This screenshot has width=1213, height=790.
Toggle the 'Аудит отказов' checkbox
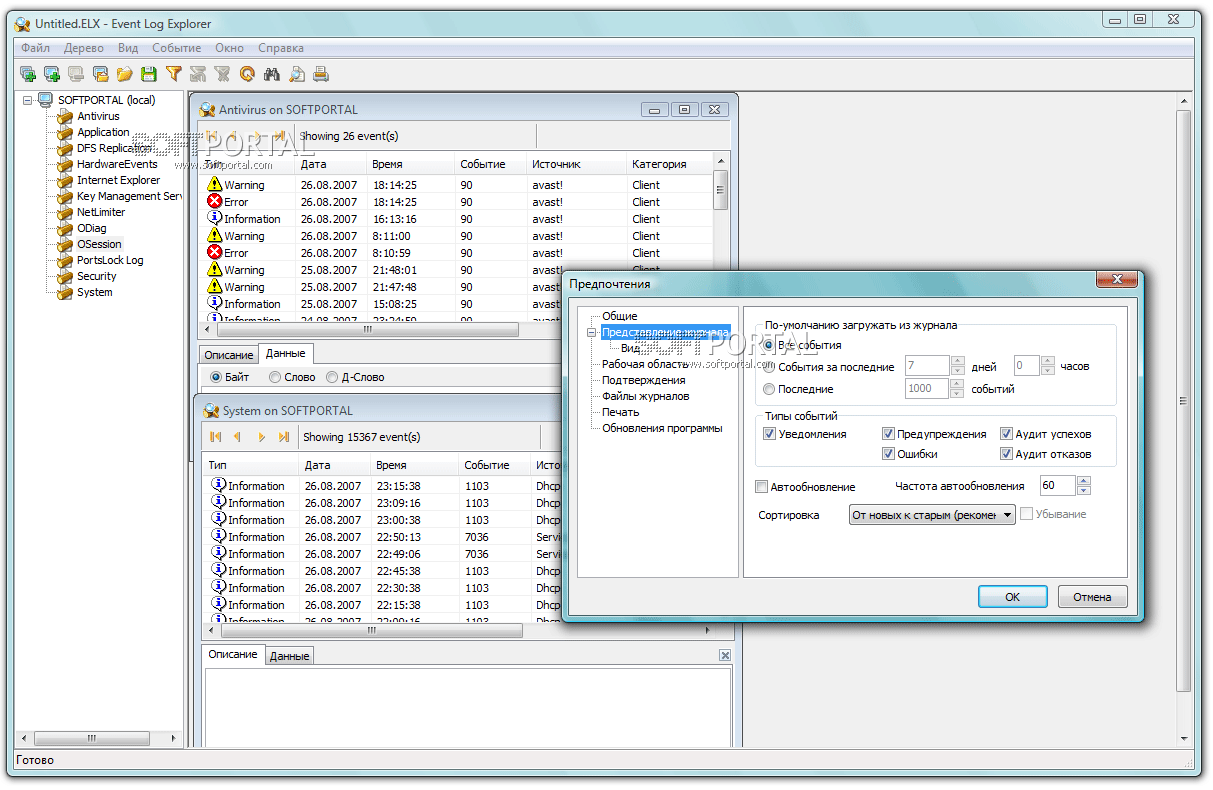pyautogui.click(x=1006, y=454)
